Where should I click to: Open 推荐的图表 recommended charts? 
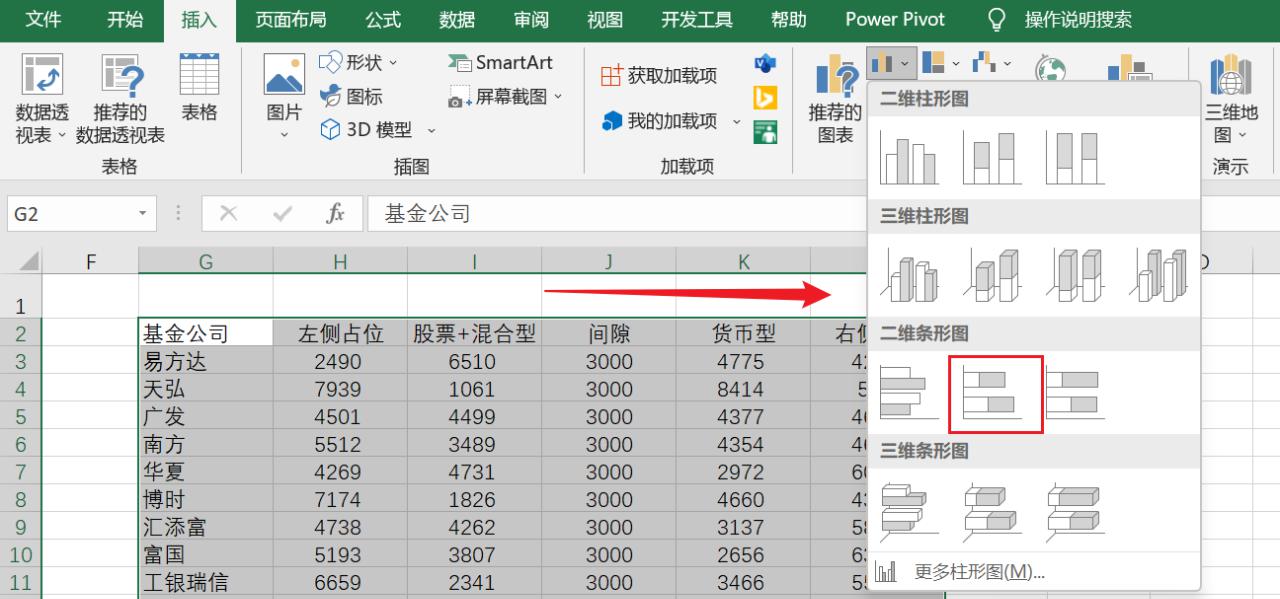pos(835,99)
